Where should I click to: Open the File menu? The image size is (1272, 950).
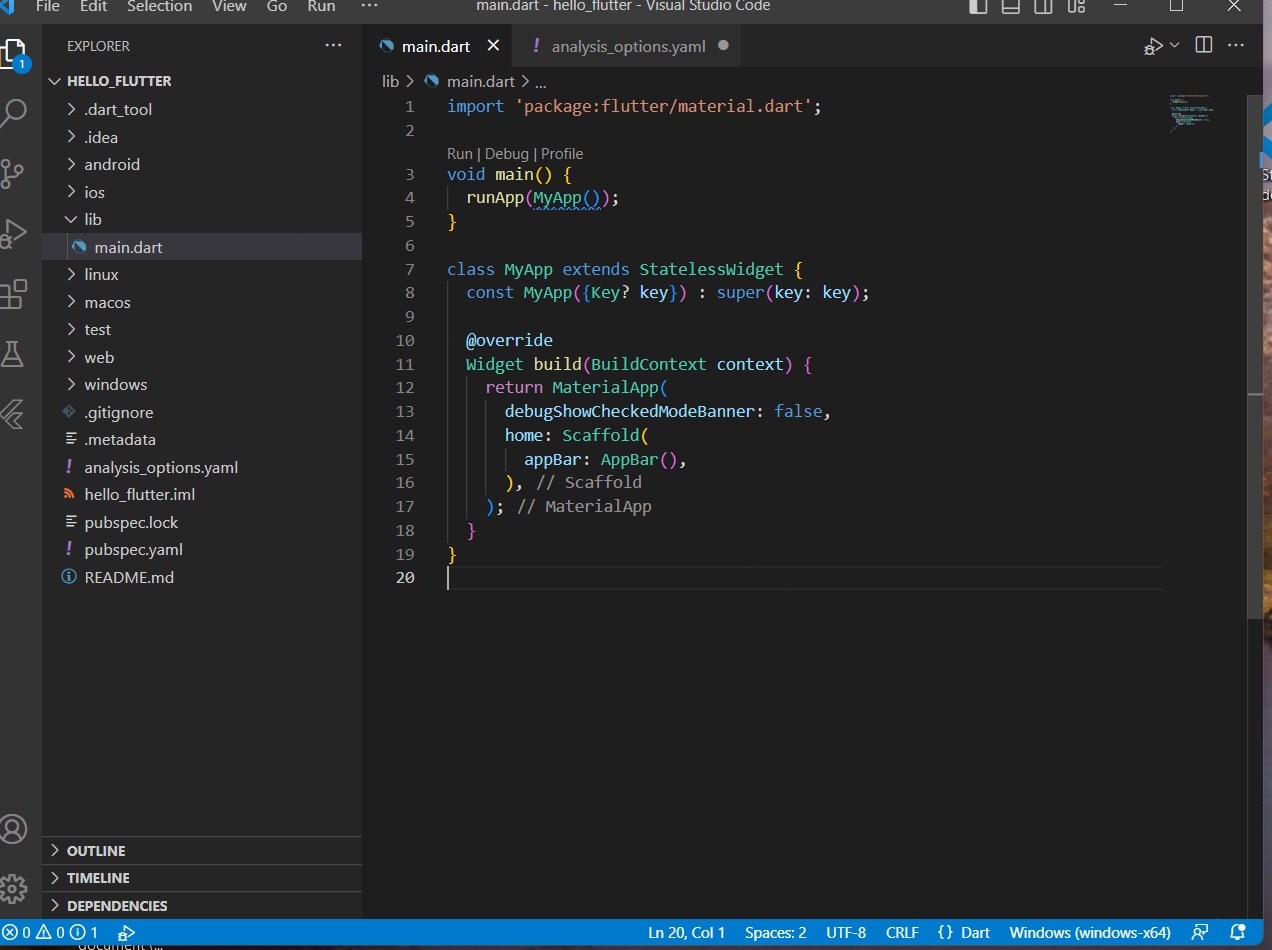click(x=47, y=6)
